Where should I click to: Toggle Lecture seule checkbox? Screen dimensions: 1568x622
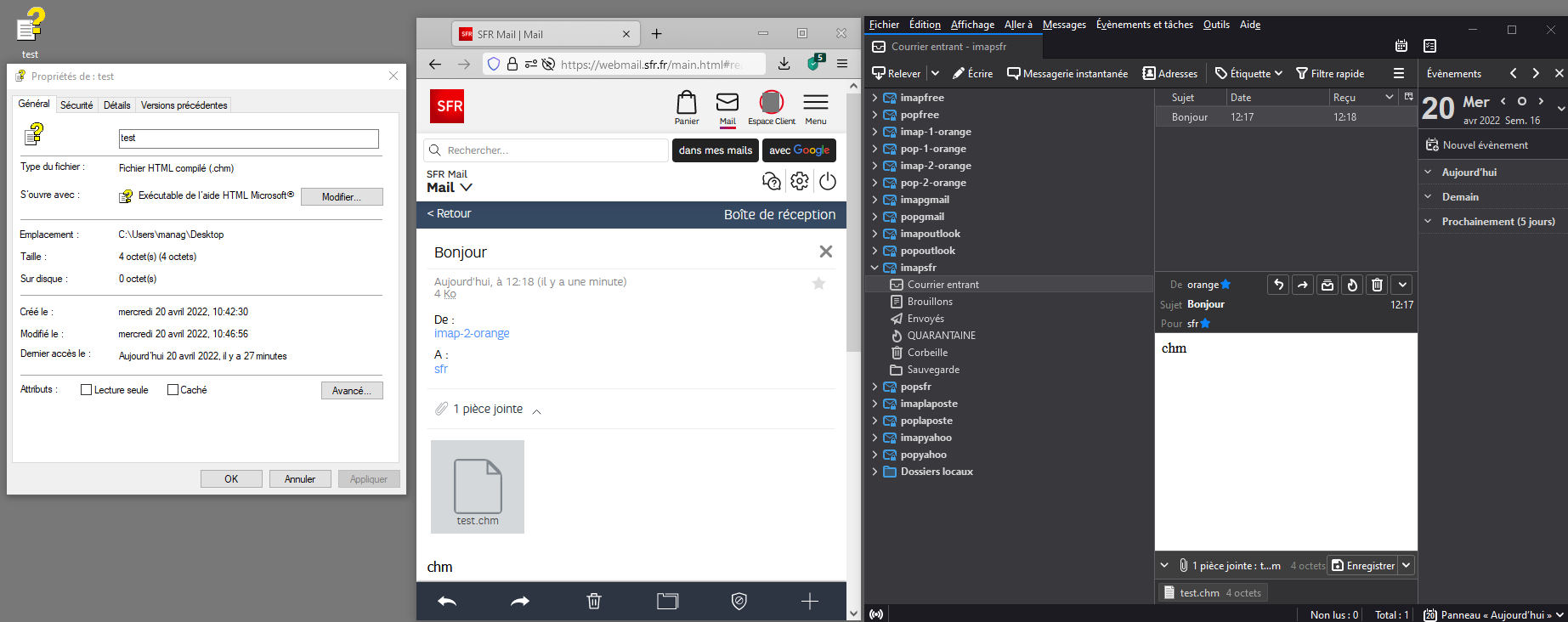[x=86, y=390]
